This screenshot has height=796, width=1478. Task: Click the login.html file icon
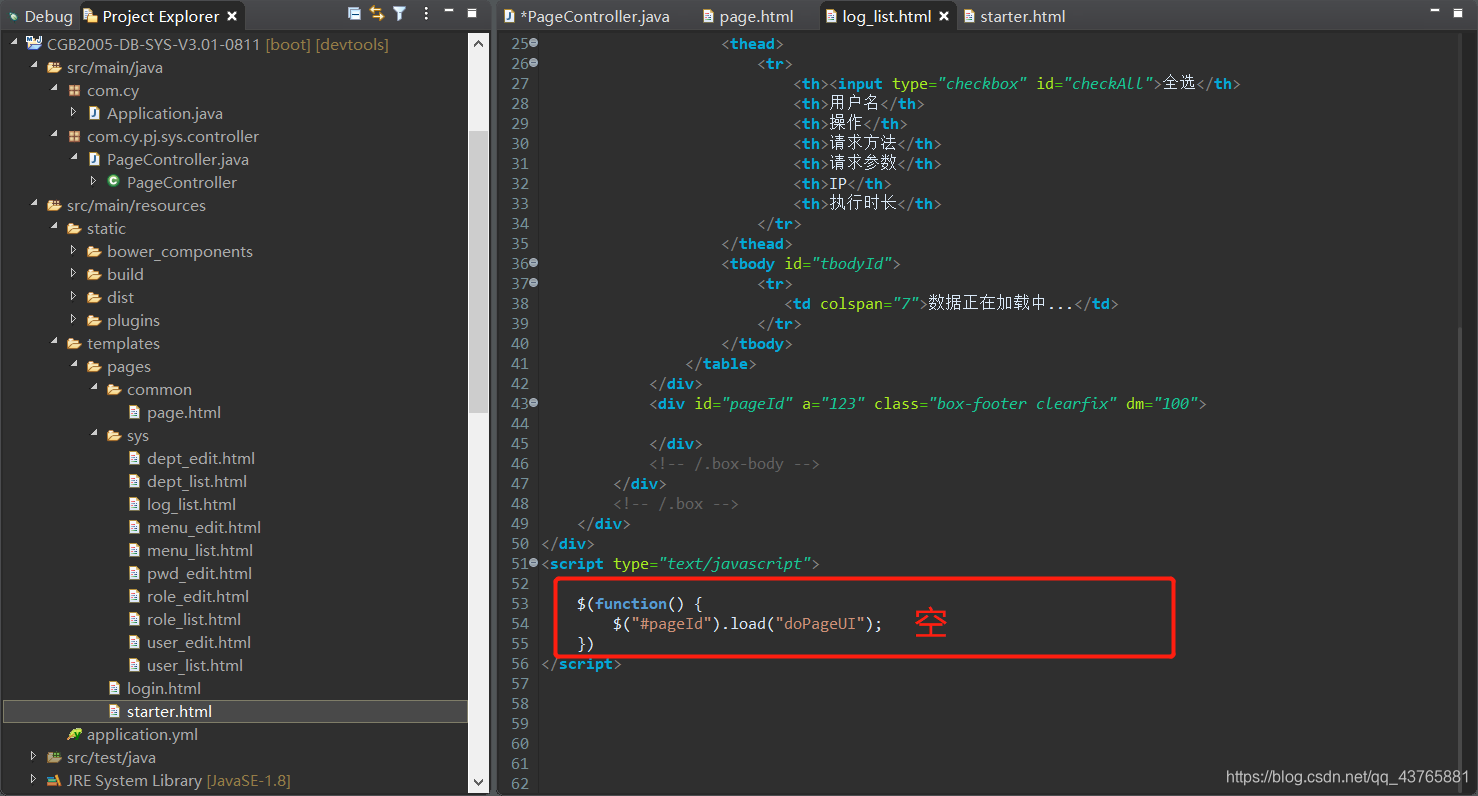coord(115,688)
